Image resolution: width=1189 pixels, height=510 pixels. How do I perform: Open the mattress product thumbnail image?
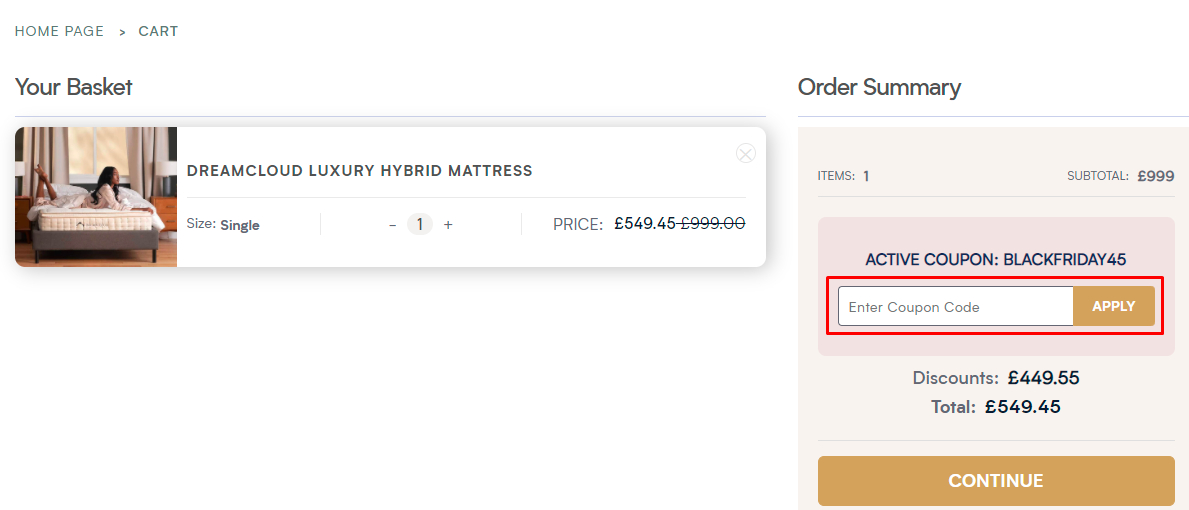click(96, 197)
